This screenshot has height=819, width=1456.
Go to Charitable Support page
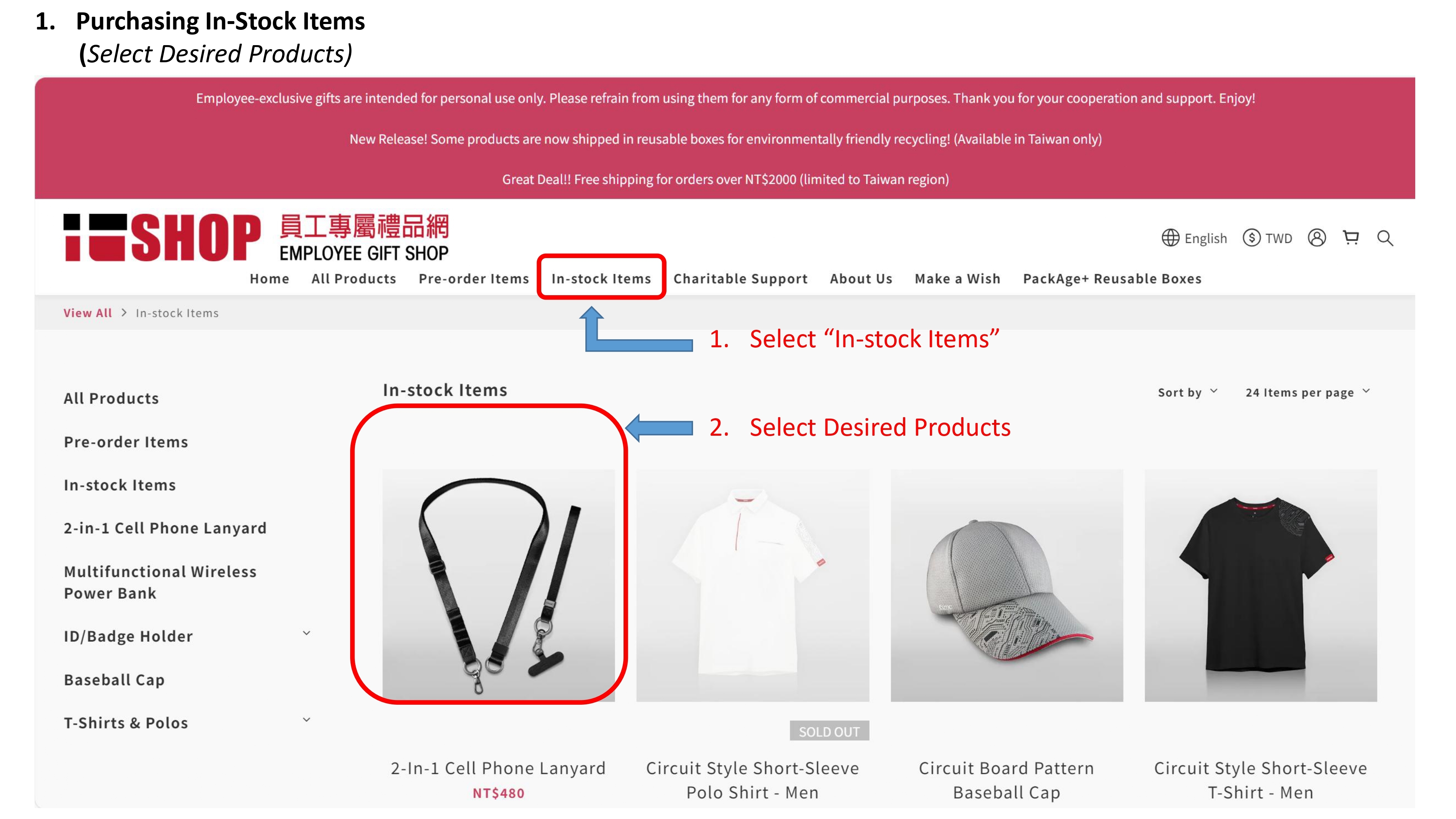tap(740, 279)
